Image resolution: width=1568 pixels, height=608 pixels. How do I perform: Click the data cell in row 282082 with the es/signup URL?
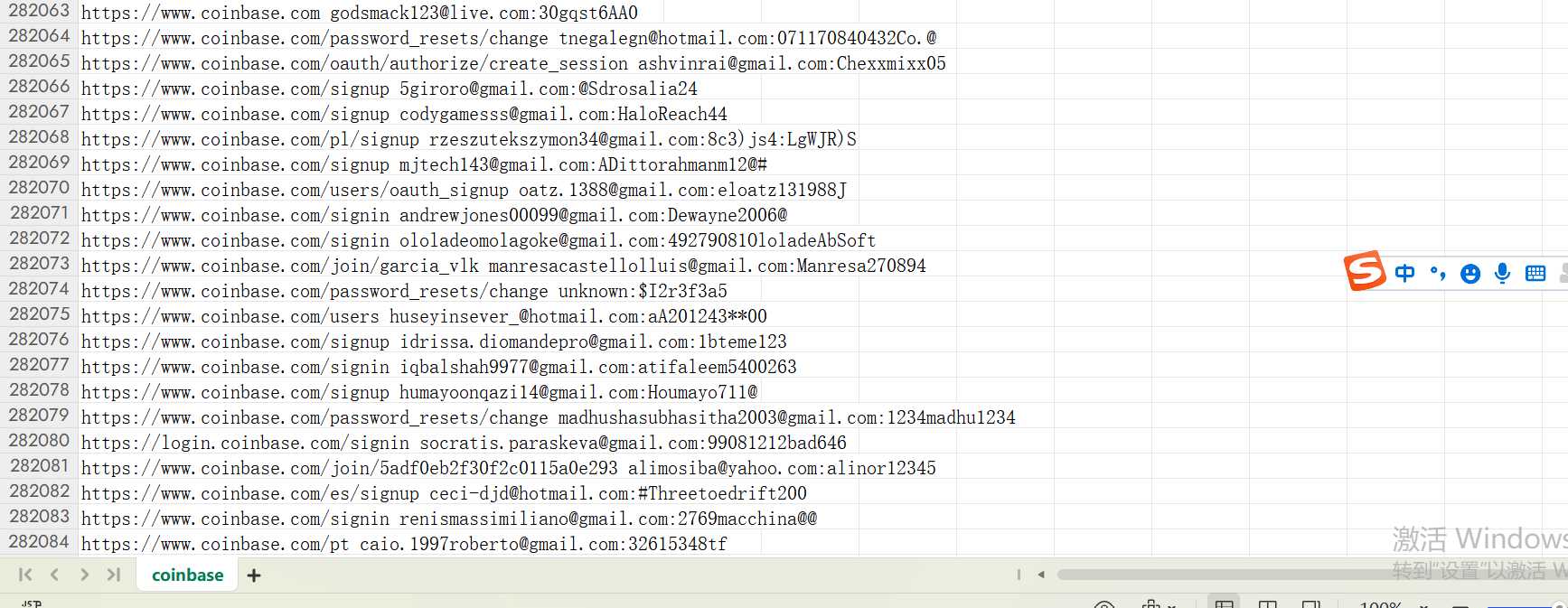click(x=444, y=493)
